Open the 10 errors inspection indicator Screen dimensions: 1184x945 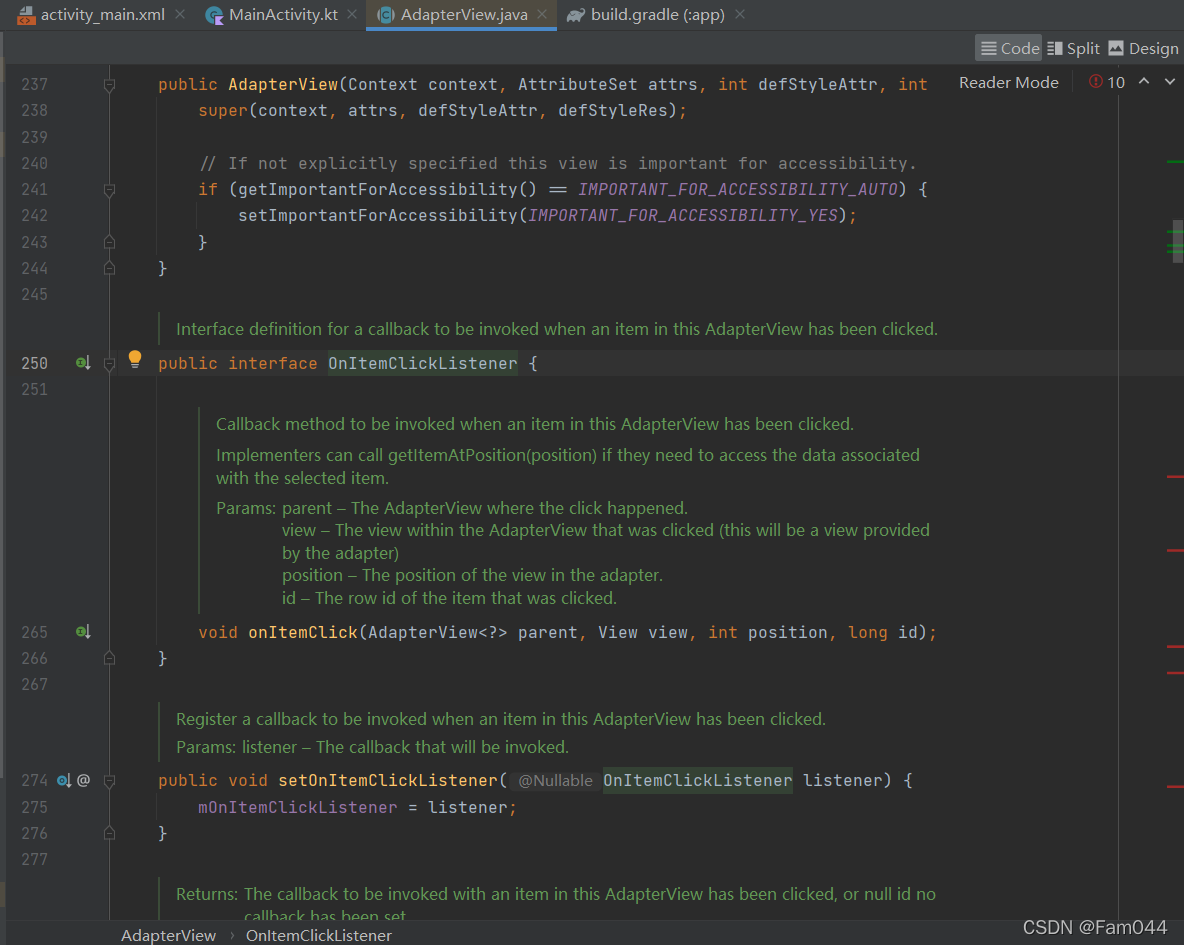pyautogui.click(x=1107, y=82)
